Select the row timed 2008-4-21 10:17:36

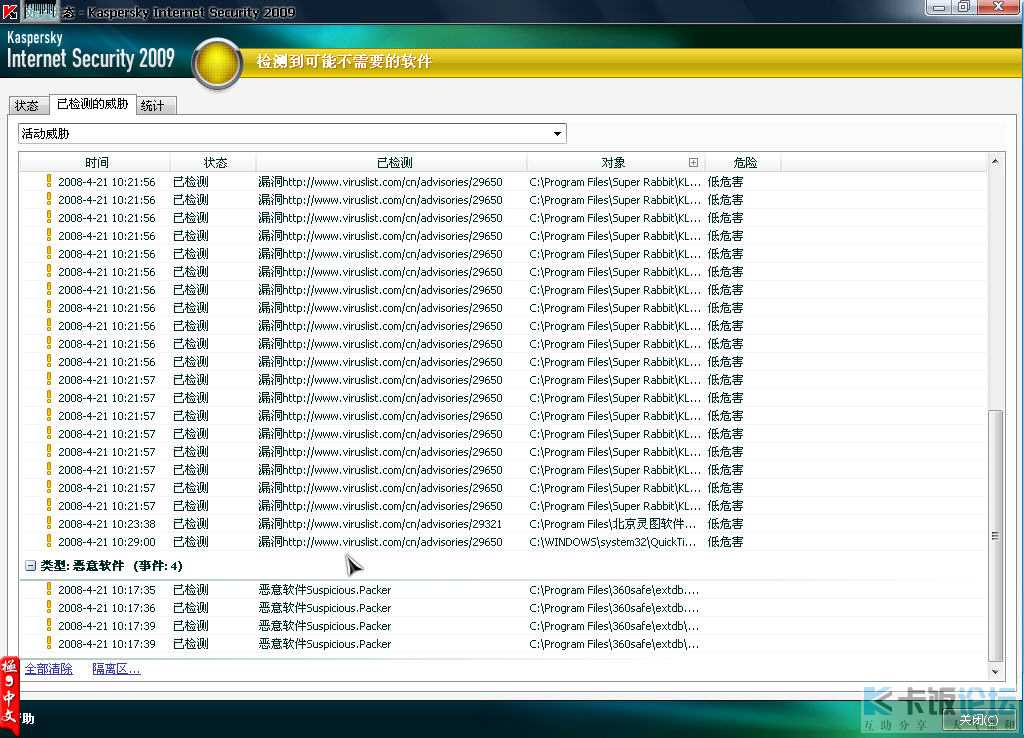coord(502,608)
